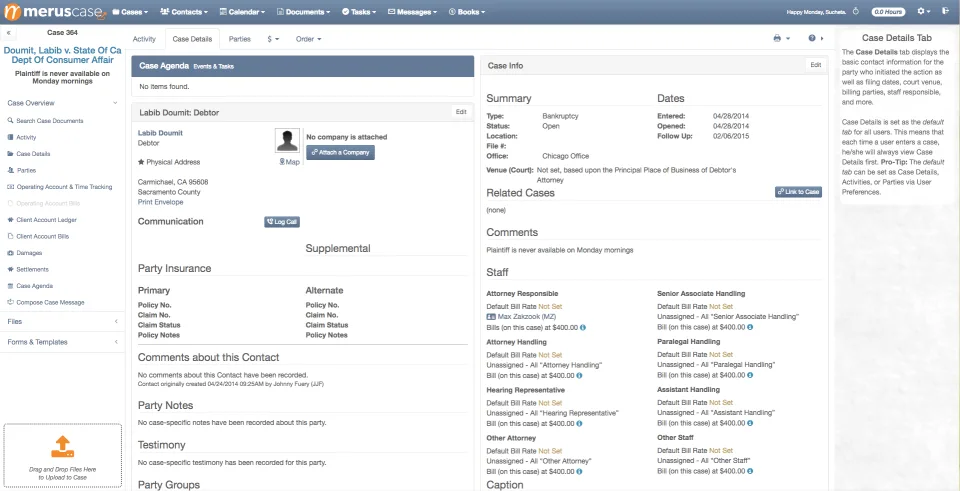Open Map for the physical address
The height and width of the screenshot is (491, 960).
coord(290,162)
